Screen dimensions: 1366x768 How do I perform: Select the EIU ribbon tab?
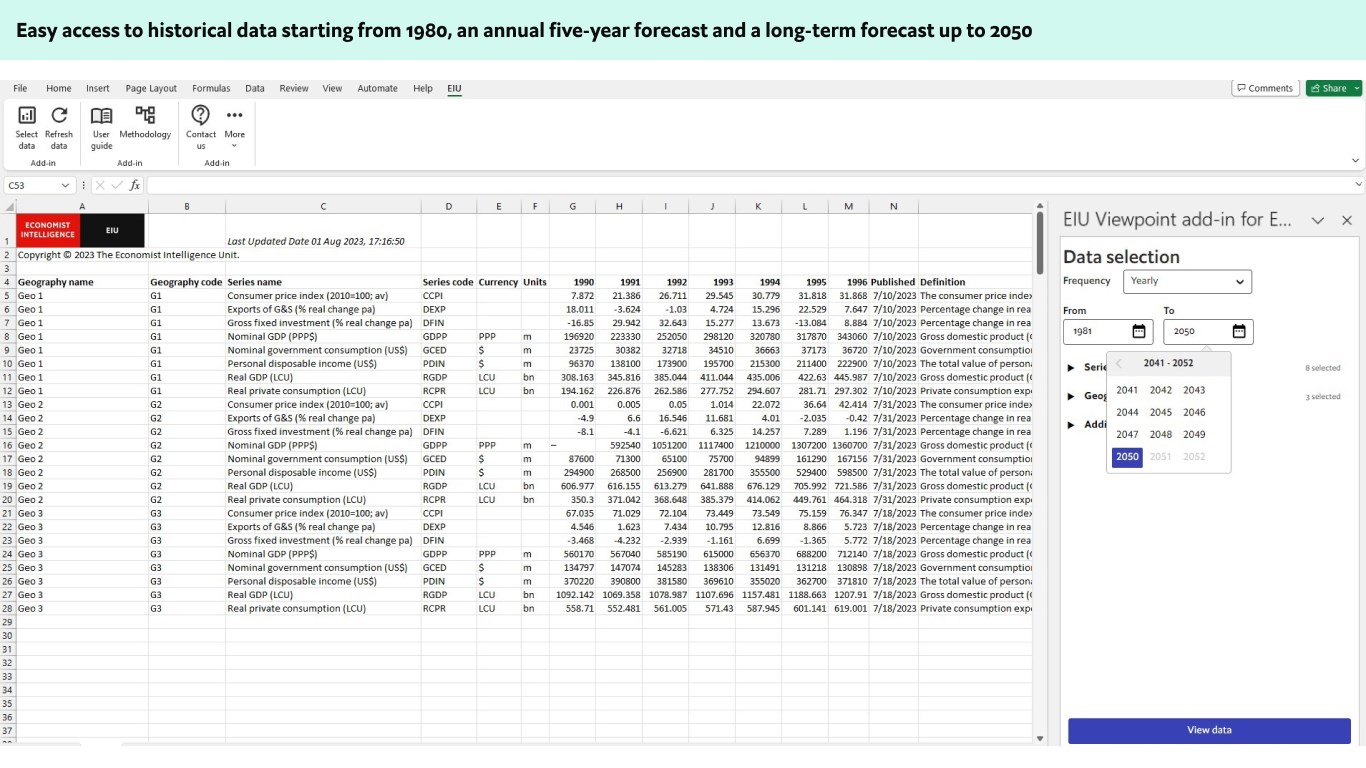point(454,88)
